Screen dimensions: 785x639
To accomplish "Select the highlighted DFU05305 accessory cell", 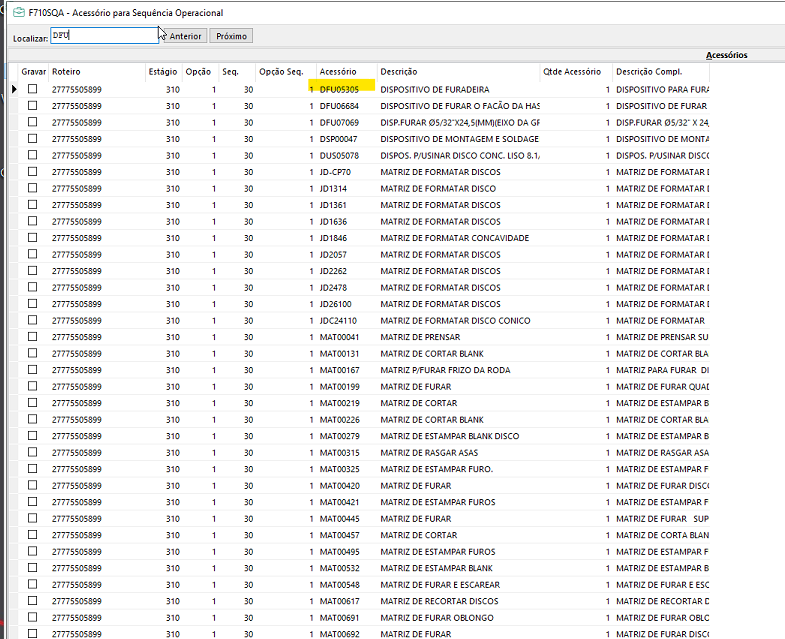I will pos(340,89).
